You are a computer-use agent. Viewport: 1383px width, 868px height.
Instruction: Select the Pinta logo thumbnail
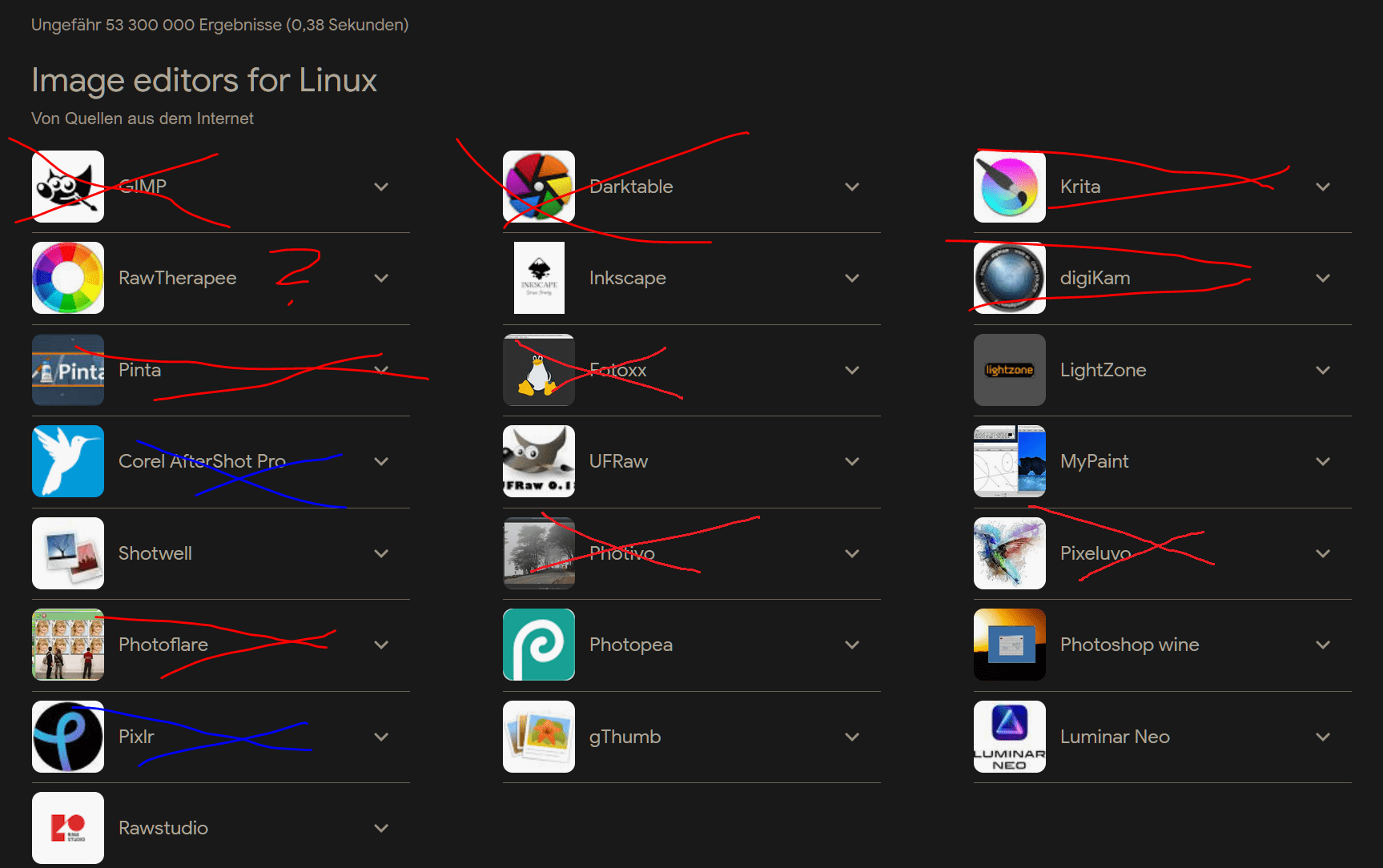point(68,370)
